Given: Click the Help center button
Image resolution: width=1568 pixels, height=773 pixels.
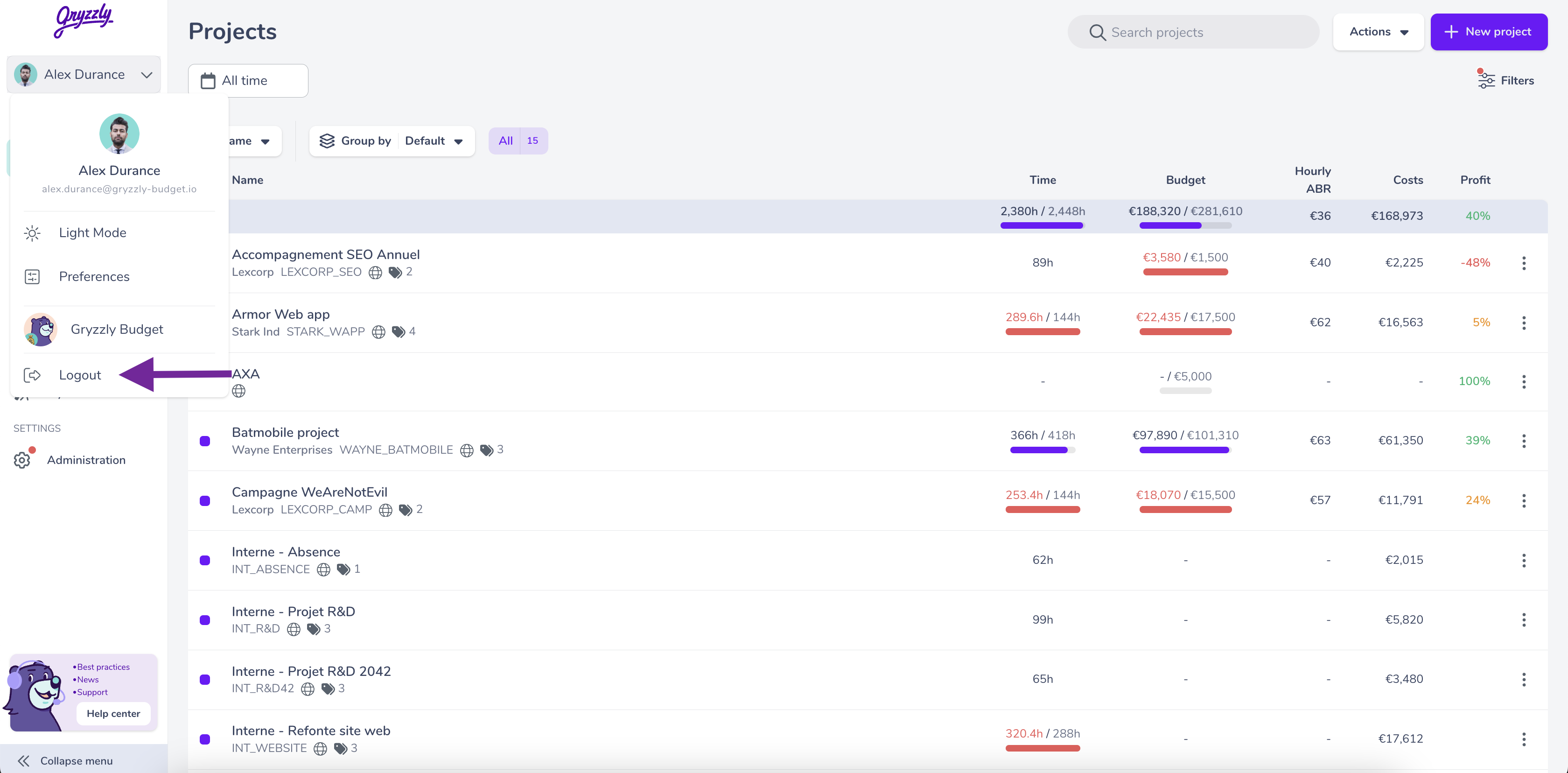Looking at the screenshot, I should (113, 714).
